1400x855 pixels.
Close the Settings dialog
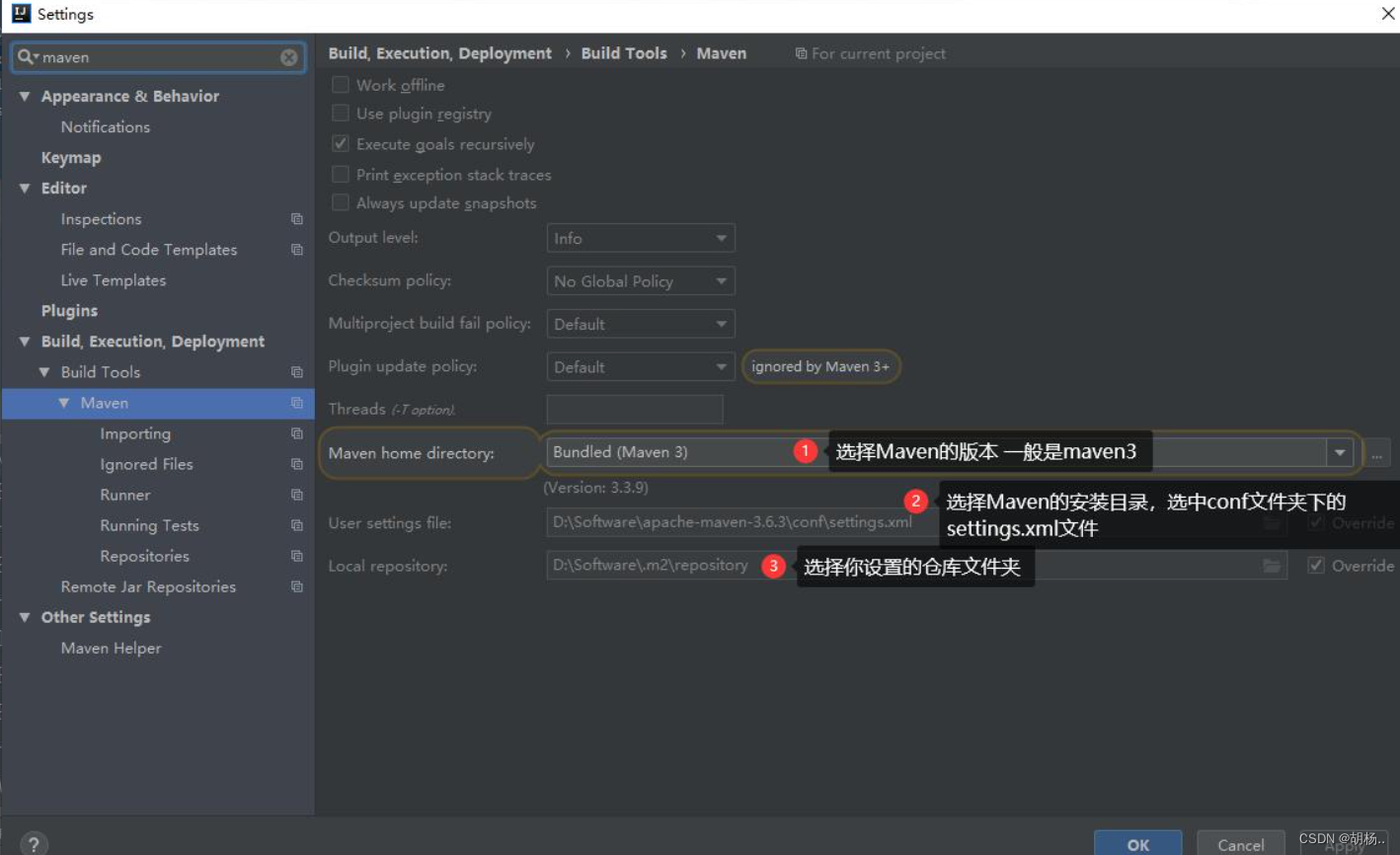pos(1386,14)
